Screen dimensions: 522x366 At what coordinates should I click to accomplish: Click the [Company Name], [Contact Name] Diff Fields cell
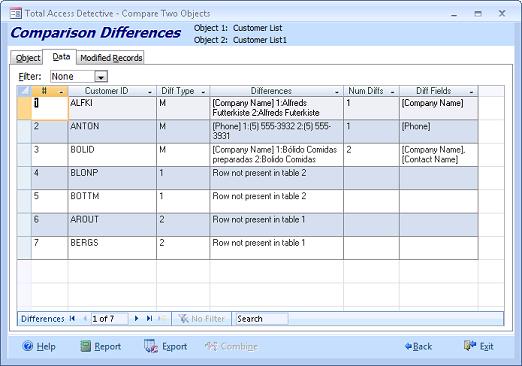click(x=439, y=155)
